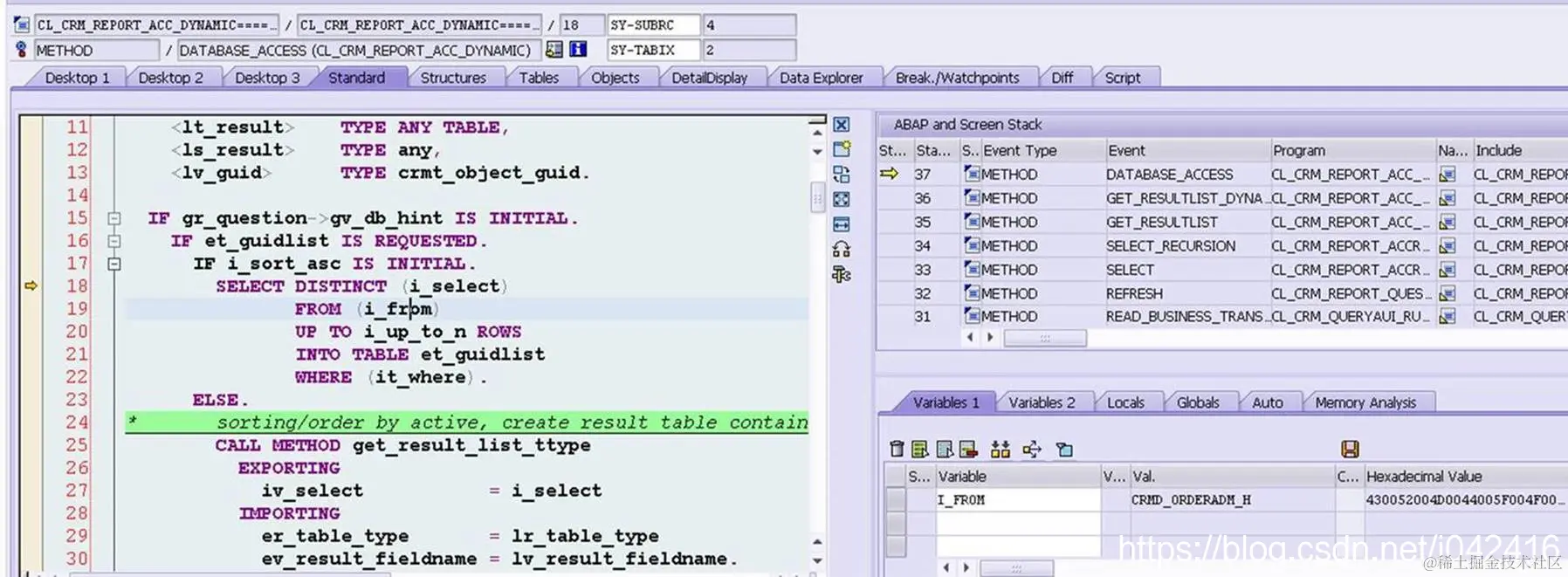The width and height of the screenshot is (1568, 577).
Task: Switch to the Desktop 2 tab
Action: point(170,78)
